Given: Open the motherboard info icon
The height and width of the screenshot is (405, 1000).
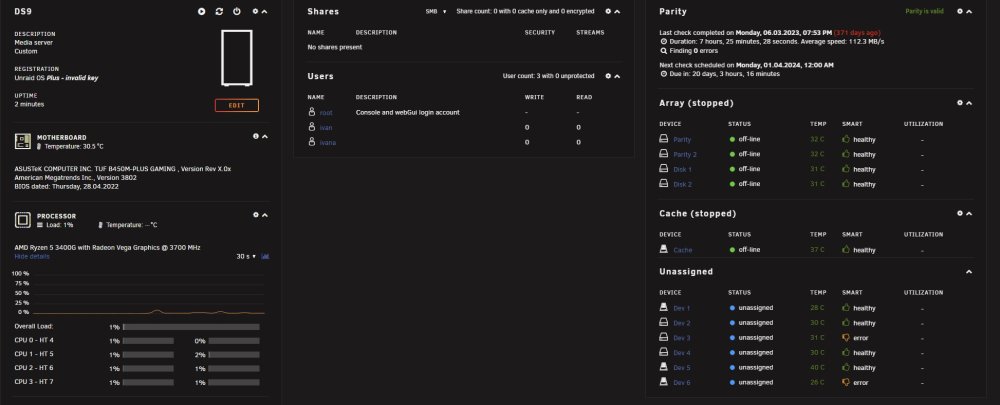Looking at the screenshot, I should tap(256, 136).
